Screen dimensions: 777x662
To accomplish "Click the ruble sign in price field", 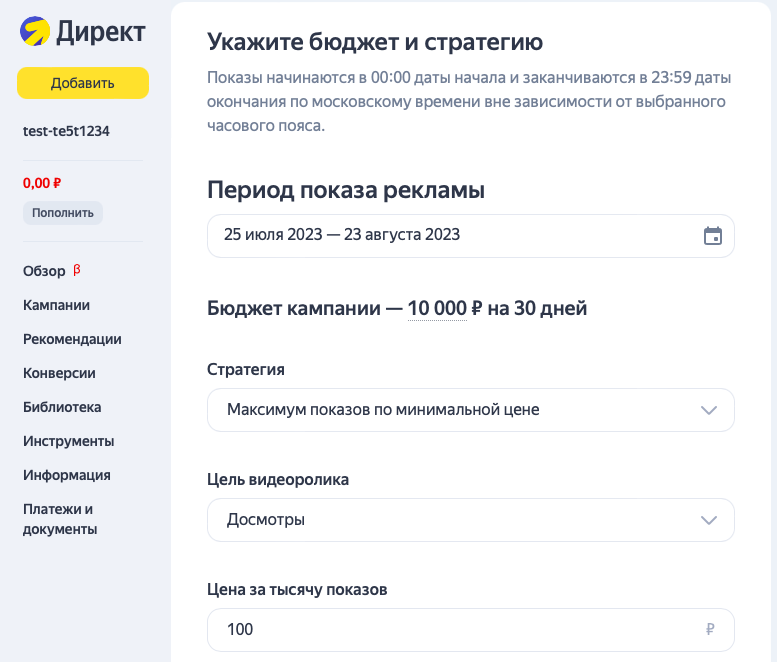I will coord(710,629).
